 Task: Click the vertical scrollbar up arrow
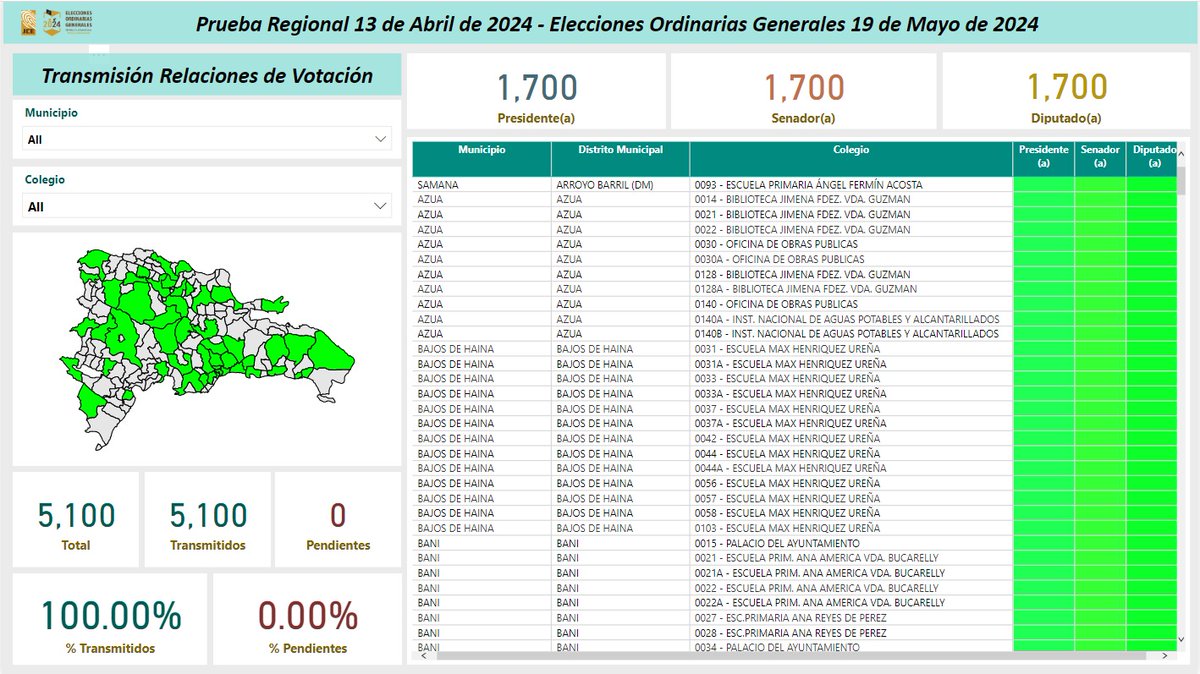coord(1182,152)
